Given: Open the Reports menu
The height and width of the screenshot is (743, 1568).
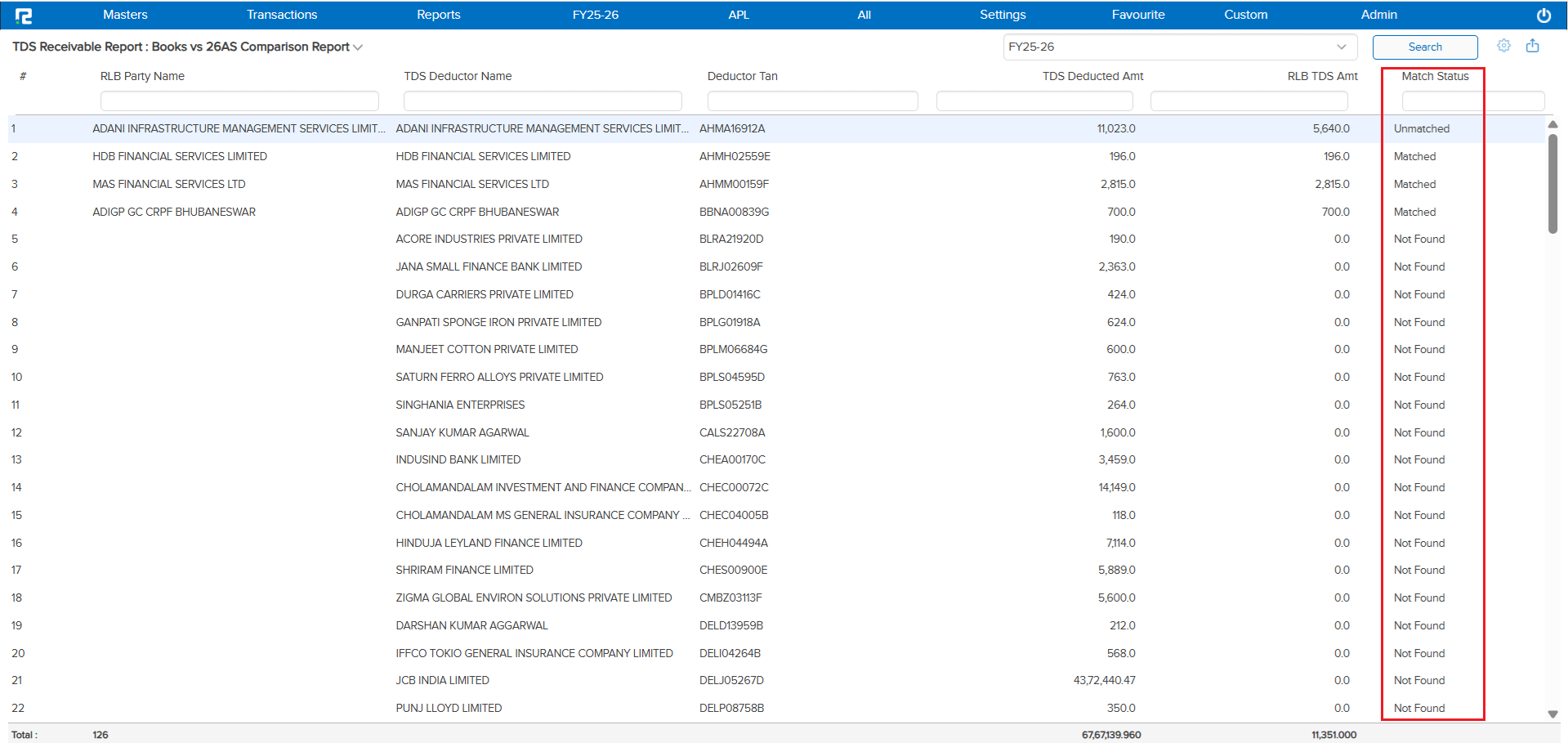Looking at the screenshot, I should [x=439, y=15].
